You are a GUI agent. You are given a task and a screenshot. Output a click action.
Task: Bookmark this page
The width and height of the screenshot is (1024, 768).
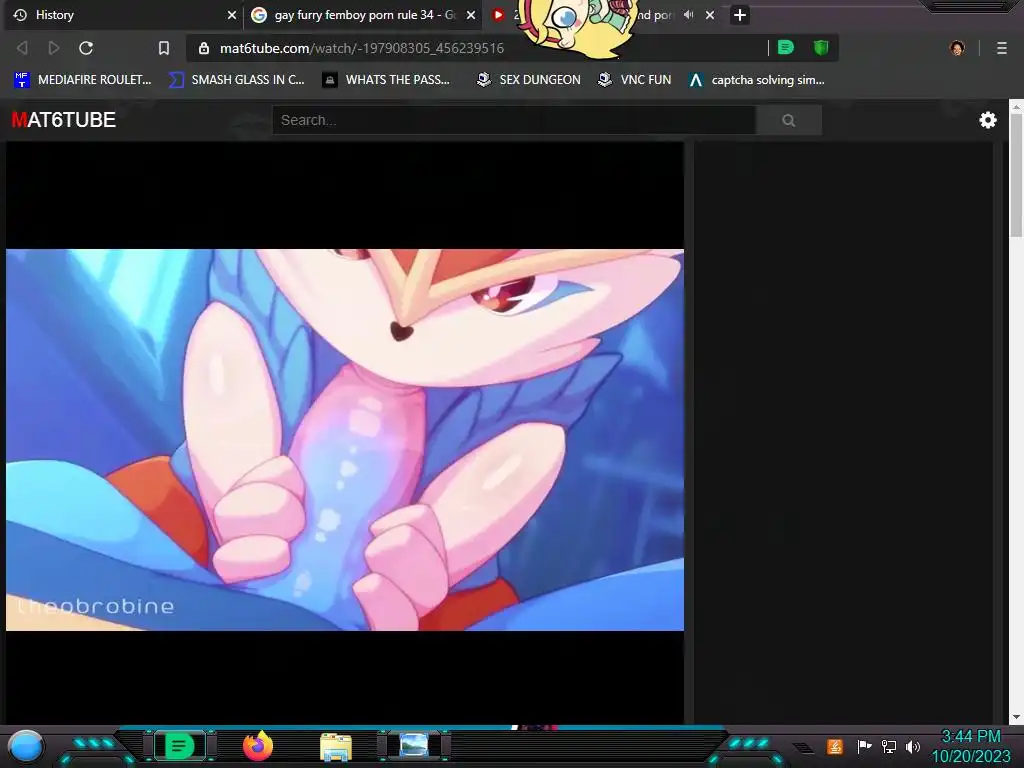click(x=164, y=48)
